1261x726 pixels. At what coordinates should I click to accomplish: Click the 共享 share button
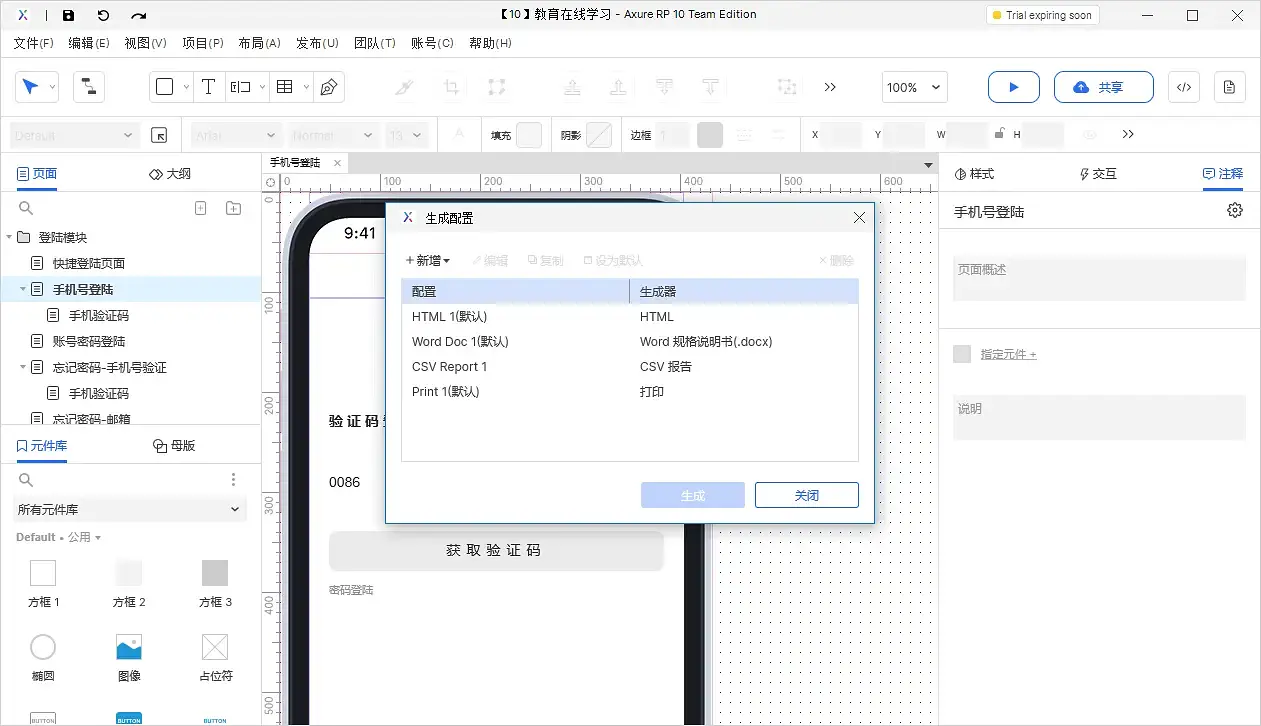coord(1103,87)
